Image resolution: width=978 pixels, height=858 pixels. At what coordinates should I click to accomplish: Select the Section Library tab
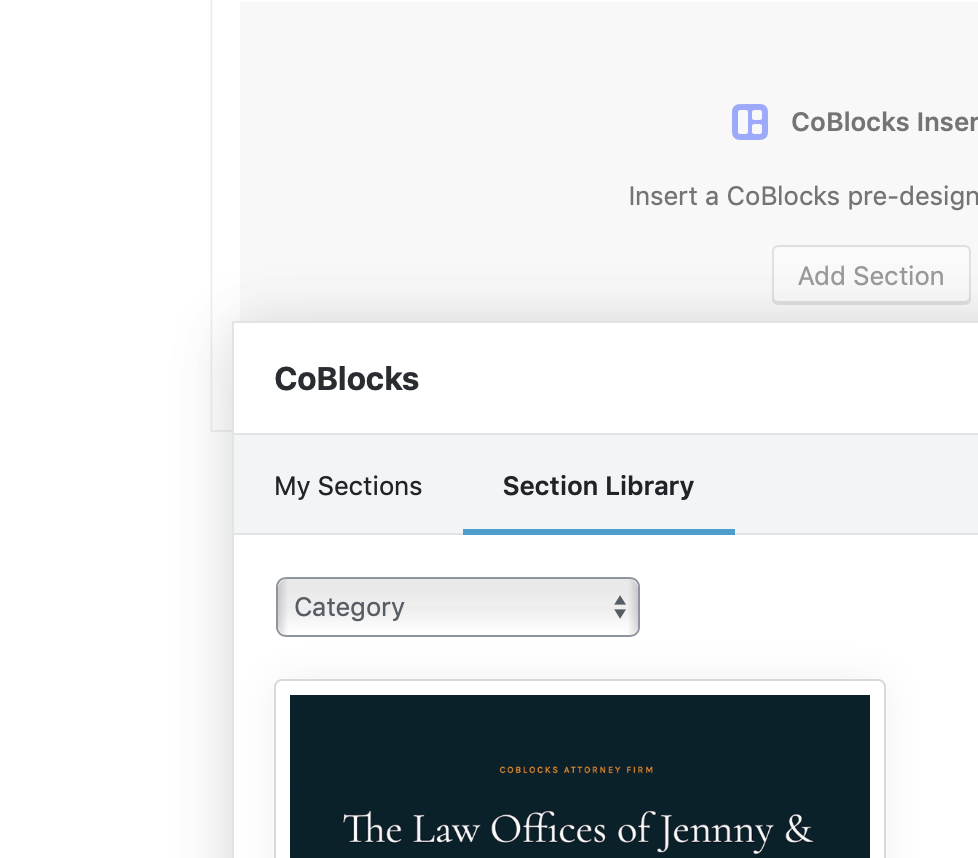tap(598, 486)
